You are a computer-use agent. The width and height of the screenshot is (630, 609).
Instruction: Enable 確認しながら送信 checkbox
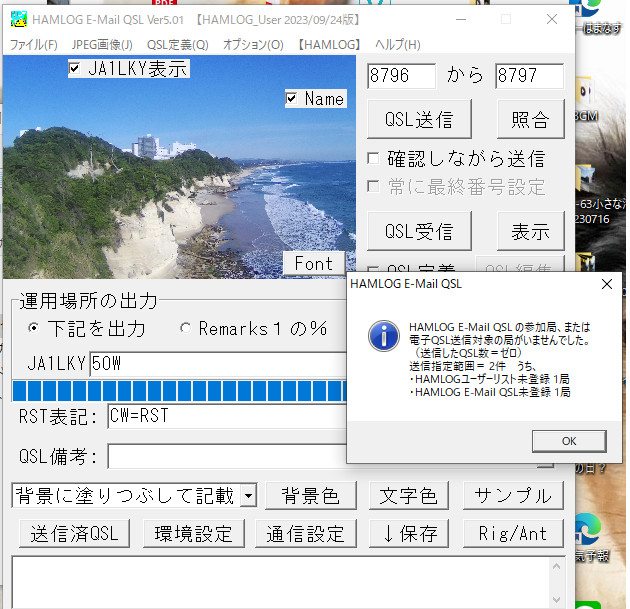coord(374,159)
